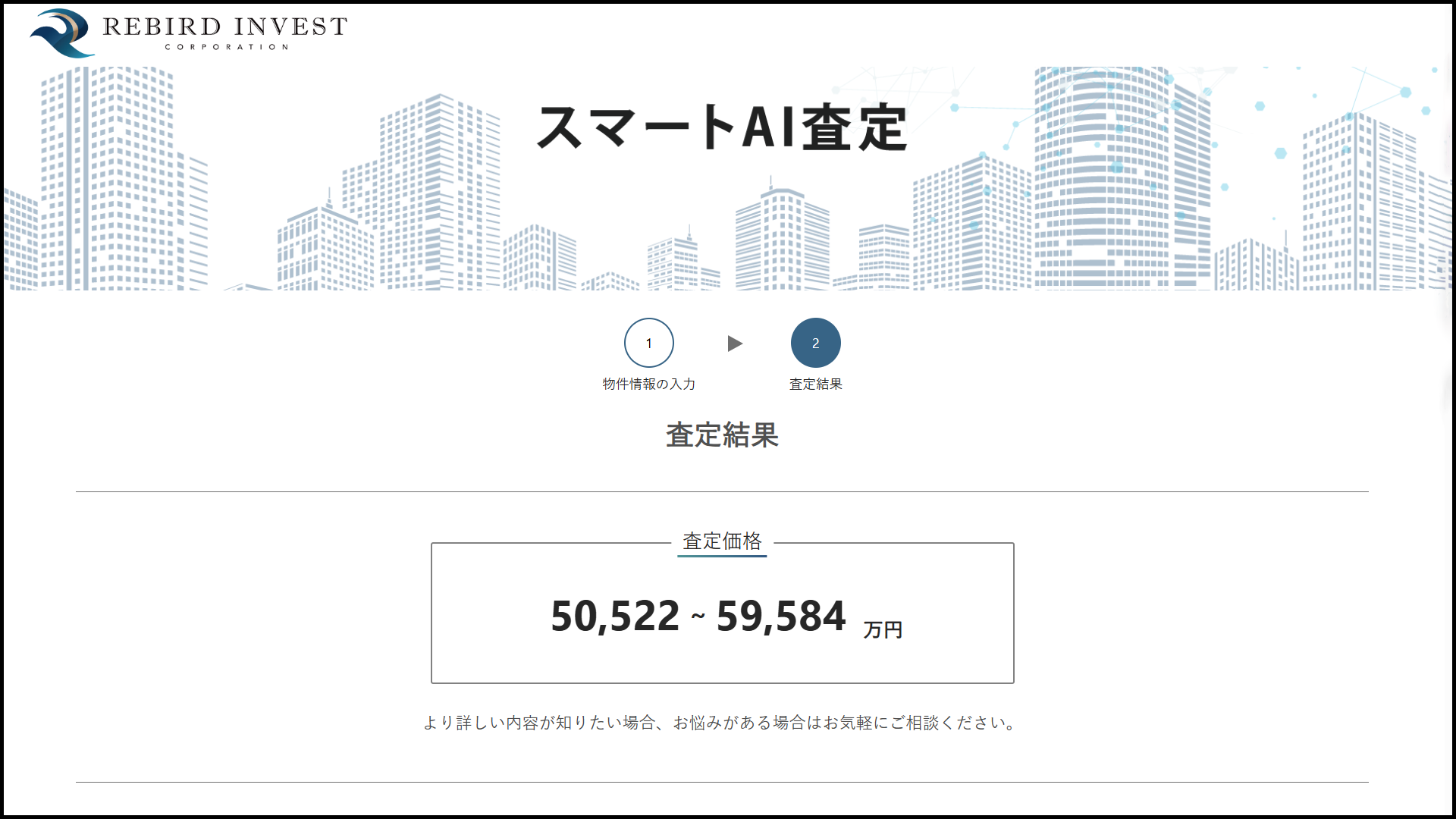Click the 物件情報の入力 step label
The height and width of the screenshot is (819, 1456).
(x=648, y=384)
